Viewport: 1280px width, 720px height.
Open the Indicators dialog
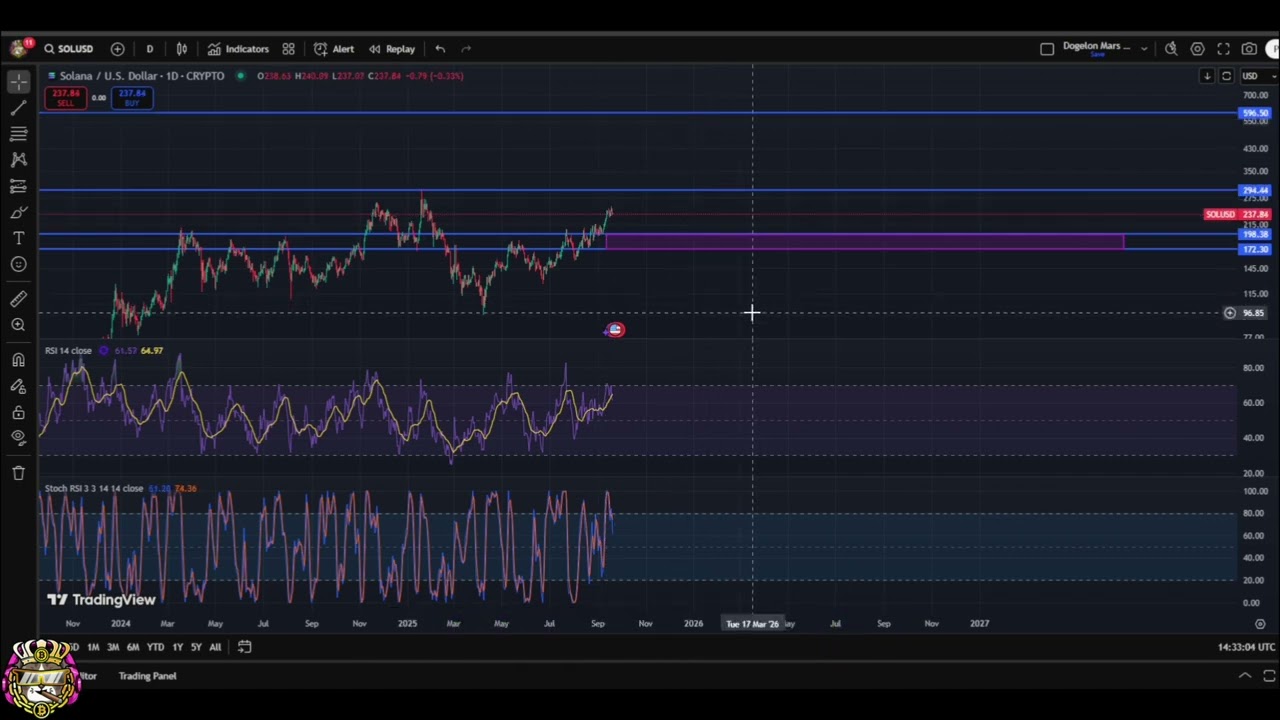point(238,49)
